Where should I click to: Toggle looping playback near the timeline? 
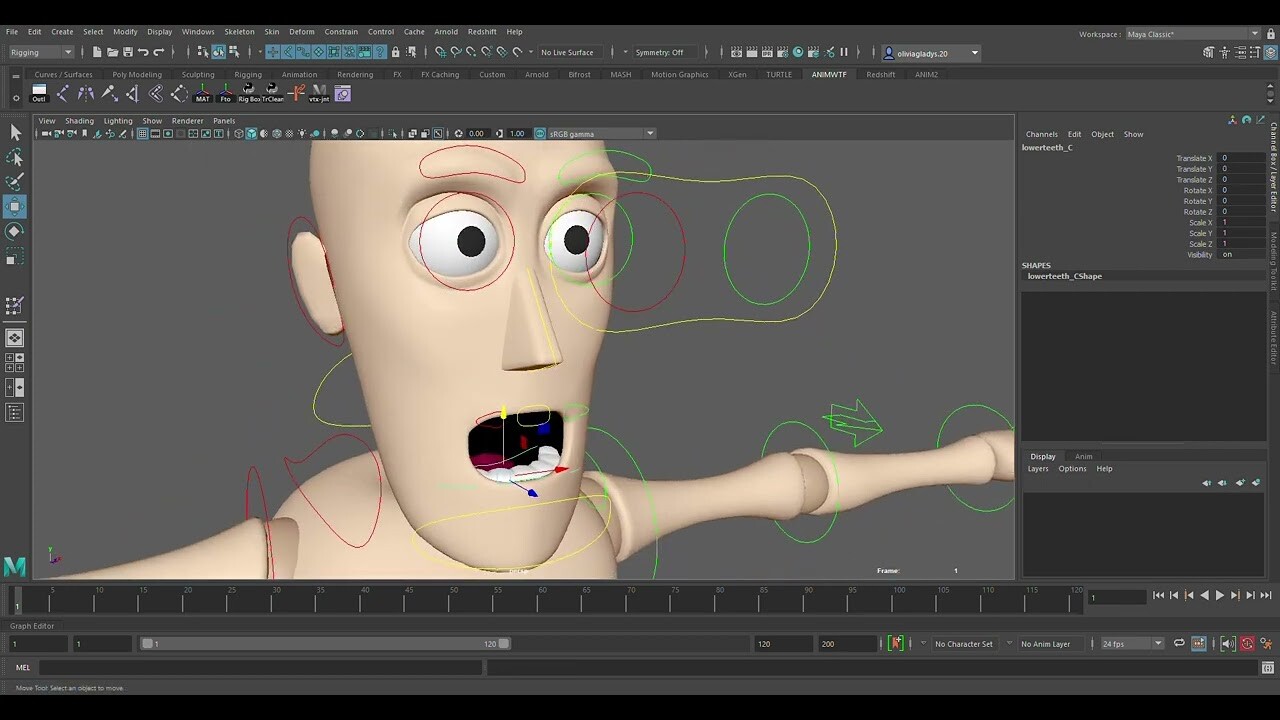click(x=1182, y=643)
